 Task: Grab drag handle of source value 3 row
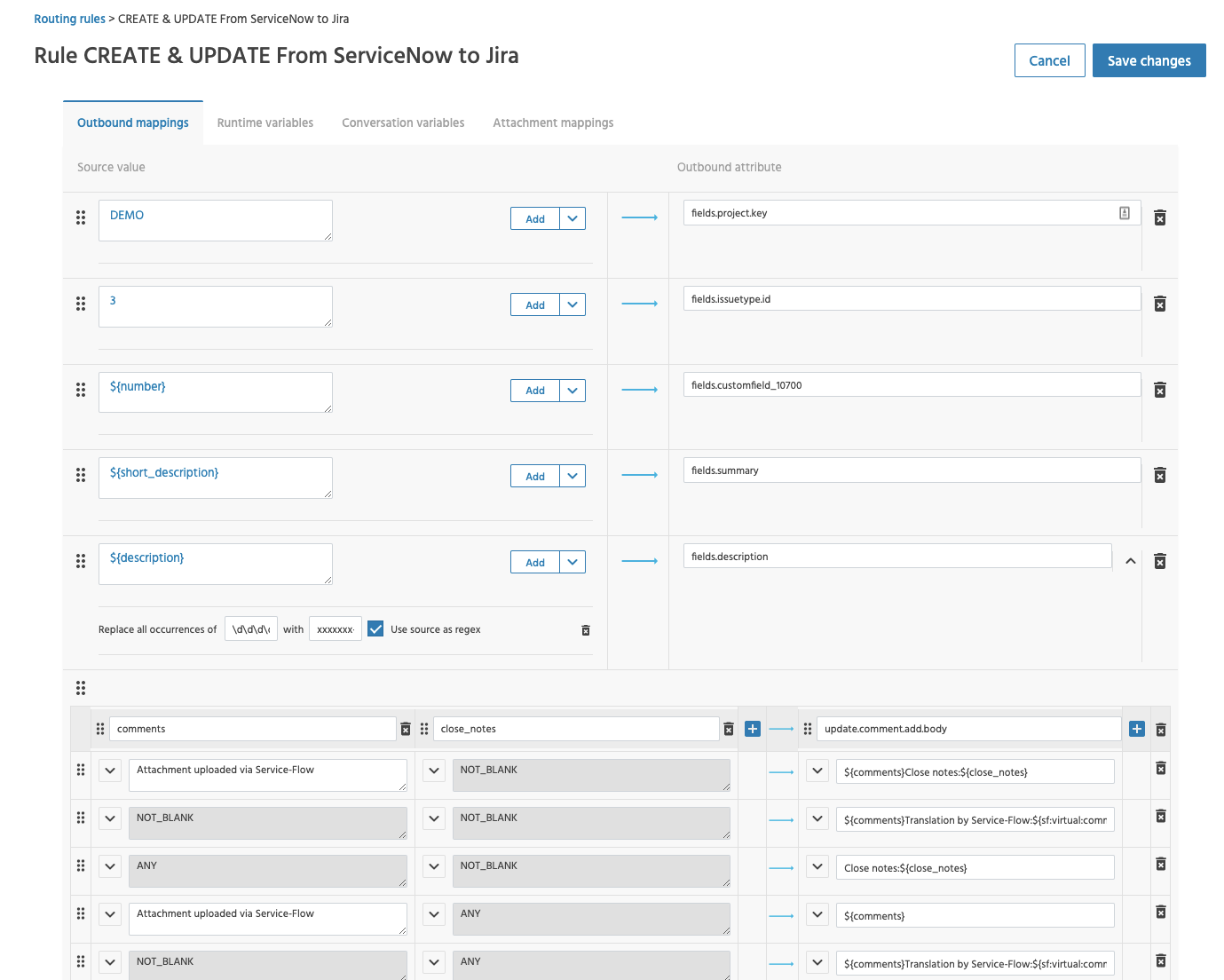[81, 304]
